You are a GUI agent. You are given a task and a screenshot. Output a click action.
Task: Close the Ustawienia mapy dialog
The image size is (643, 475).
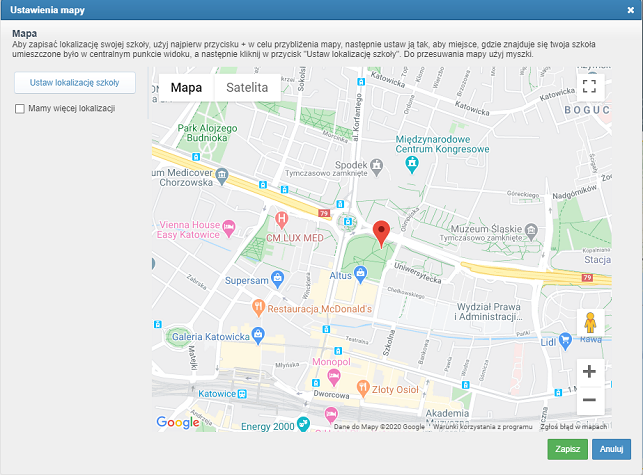tap(631, 10)
